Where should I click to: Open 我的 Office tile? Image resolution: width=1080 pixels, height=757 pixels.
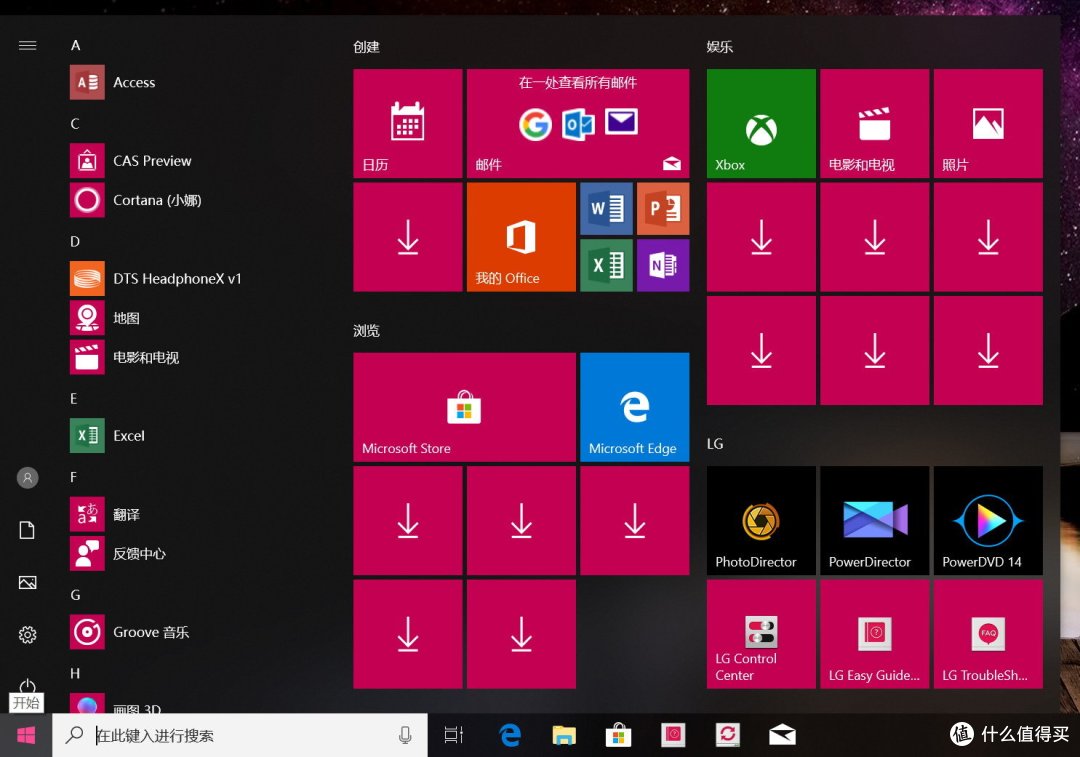click(x=521, y=237)
